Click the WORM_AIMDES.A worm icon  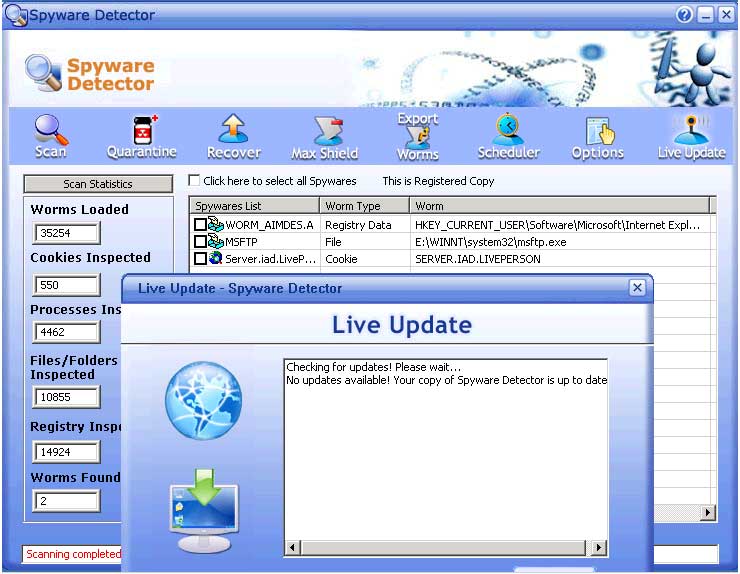(216, 225)
